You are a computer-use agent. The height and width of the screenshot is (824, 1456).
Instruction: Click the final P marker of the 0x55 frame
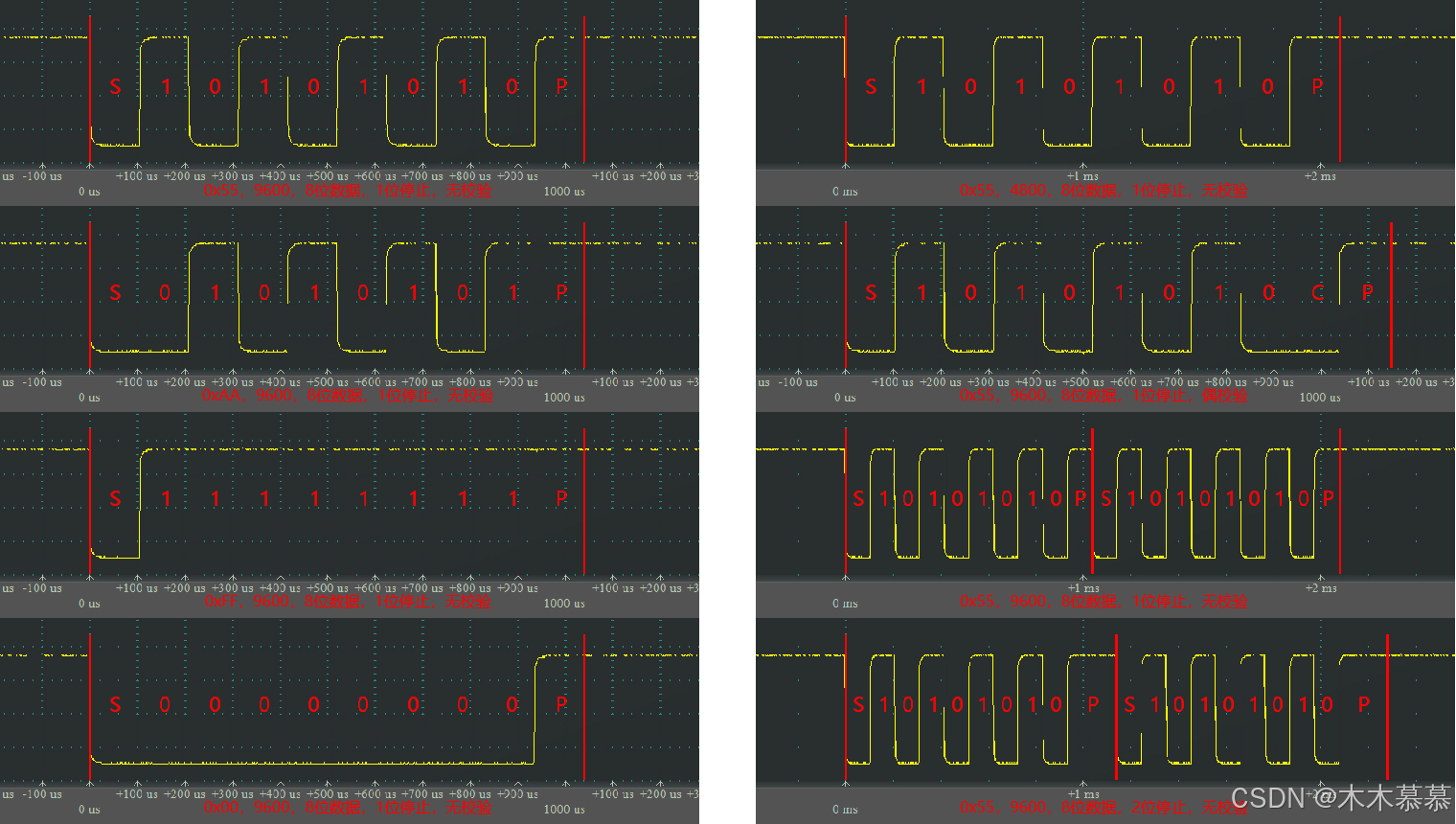pos(1327,497)
